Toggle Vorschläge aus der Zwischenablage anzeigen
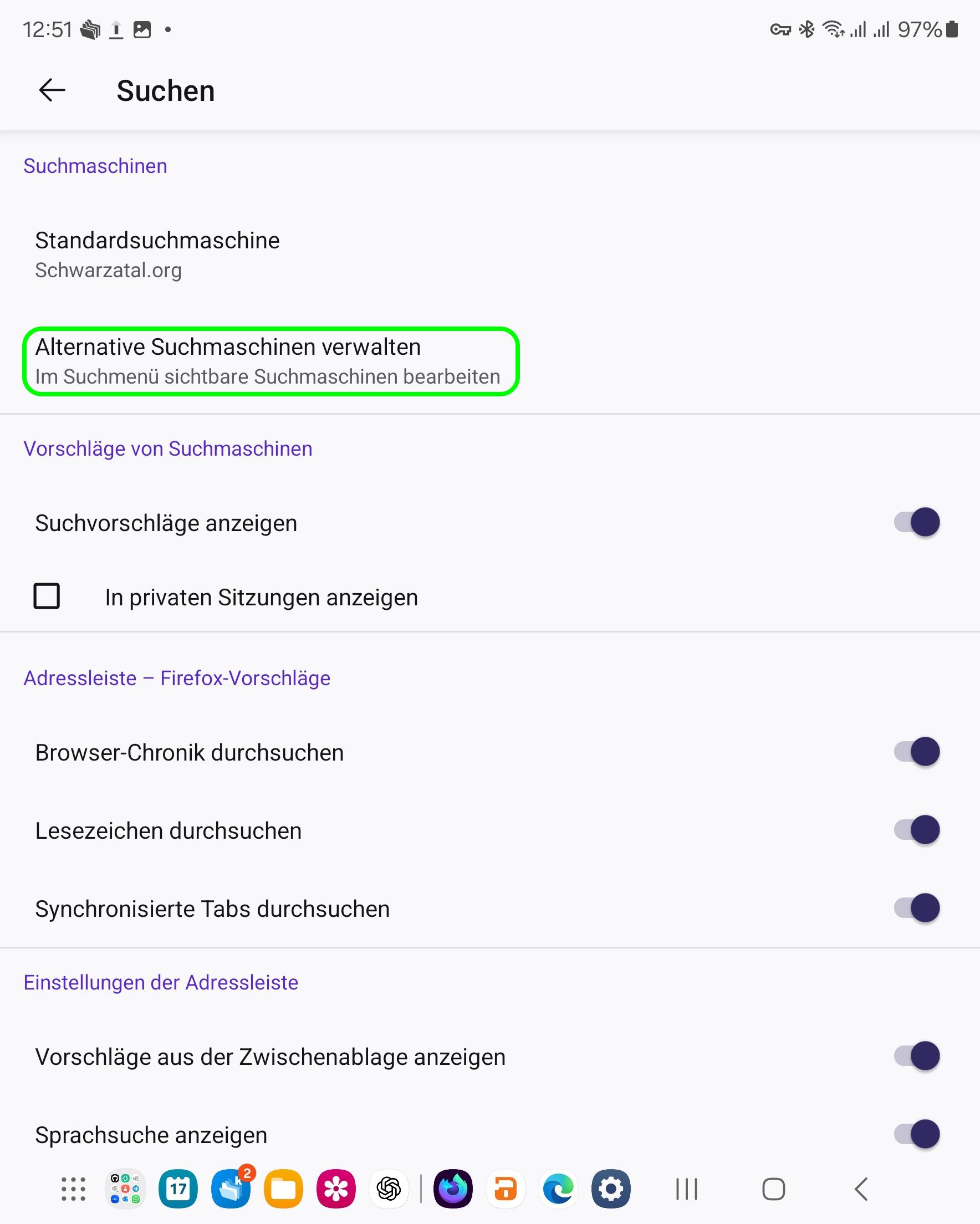Image resolution: width=980 pixels, height=1224 pixels. (916, 1057)
